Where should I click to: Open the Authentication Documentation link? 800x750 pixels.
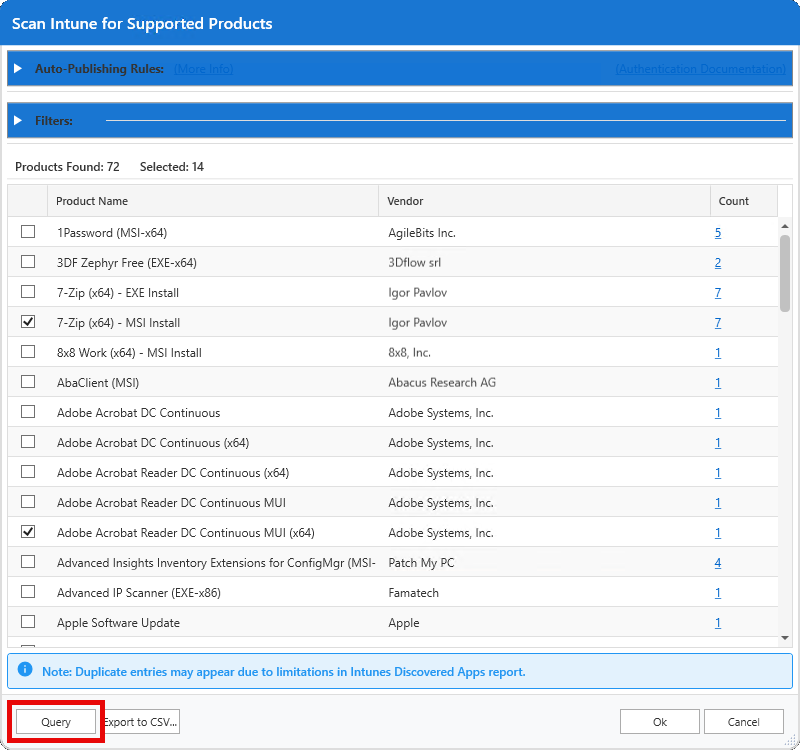pyautogui.click(x=700, y=68)
